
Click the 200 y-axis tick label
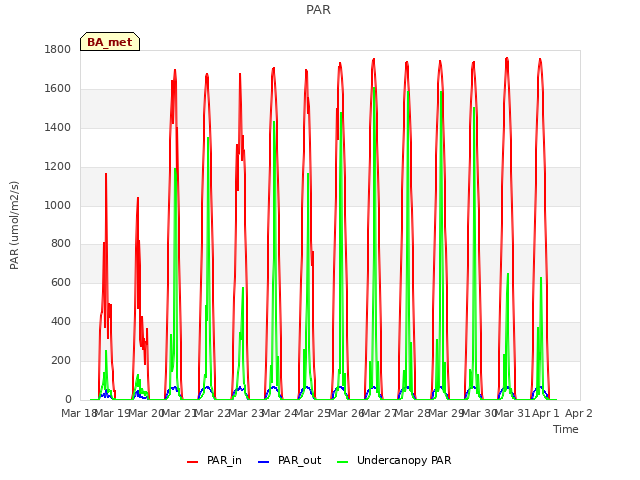point(61,360)
